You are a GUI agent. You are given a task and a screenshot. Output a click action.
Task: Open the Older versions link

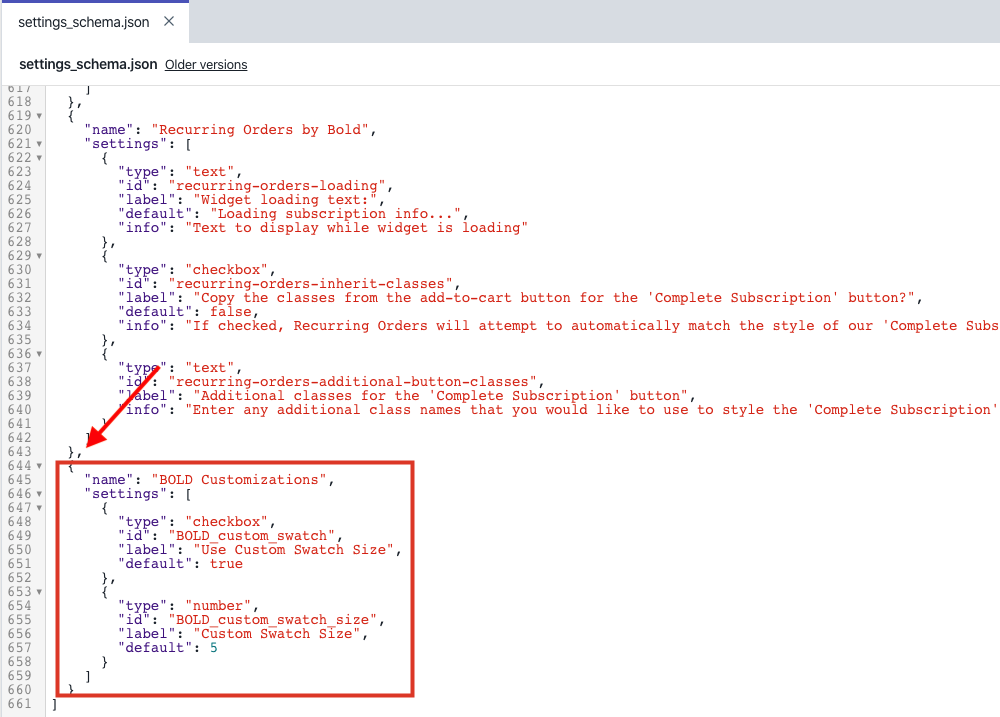[205, 65]
